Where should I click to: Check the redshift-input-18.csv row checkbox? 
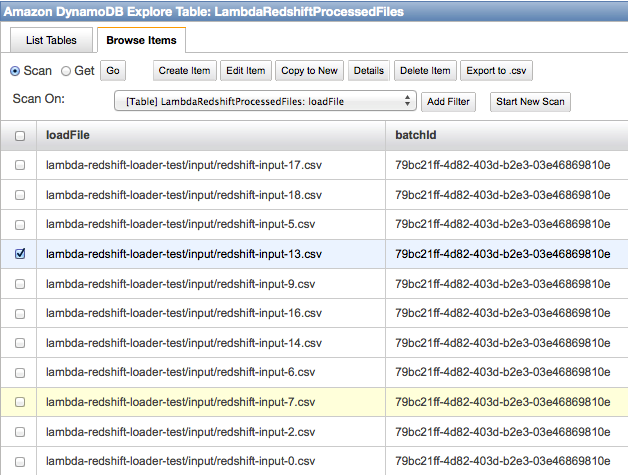pos(20,195)
